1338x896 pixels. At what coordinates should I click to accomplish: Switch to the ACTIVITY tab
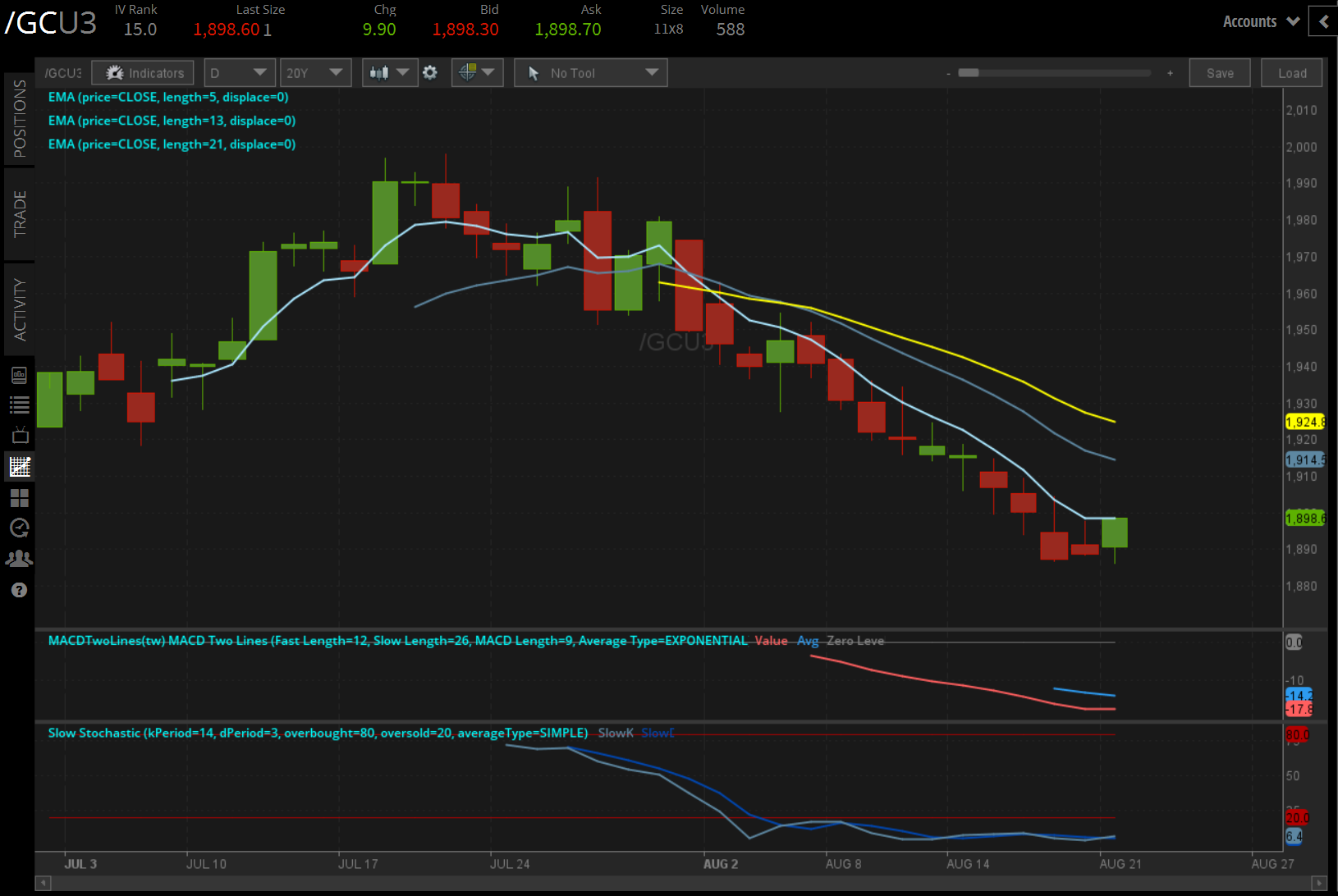(x=20, y=309)
